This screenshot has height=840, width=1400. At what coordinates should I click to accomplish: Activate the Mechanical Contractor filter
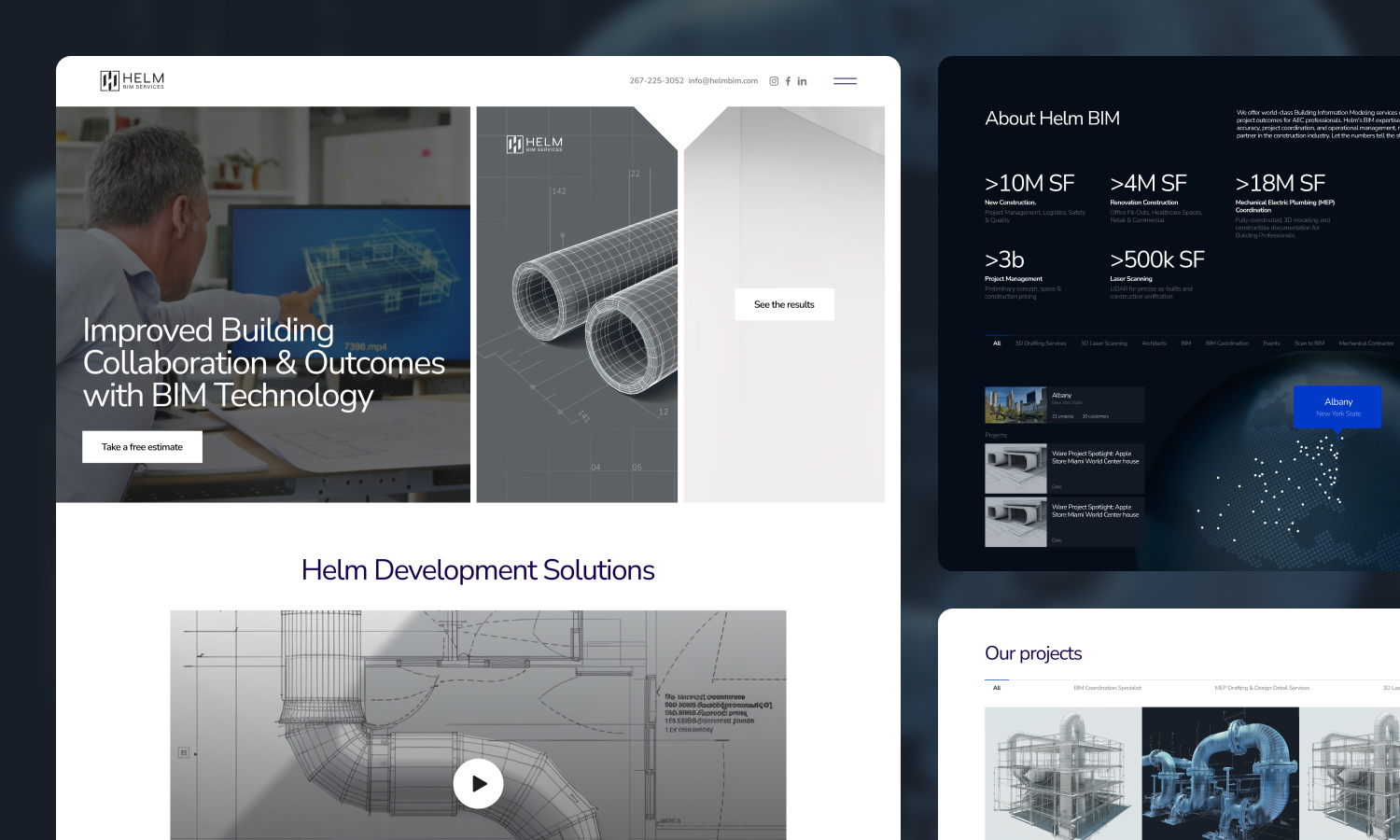tap(1366, 343)
